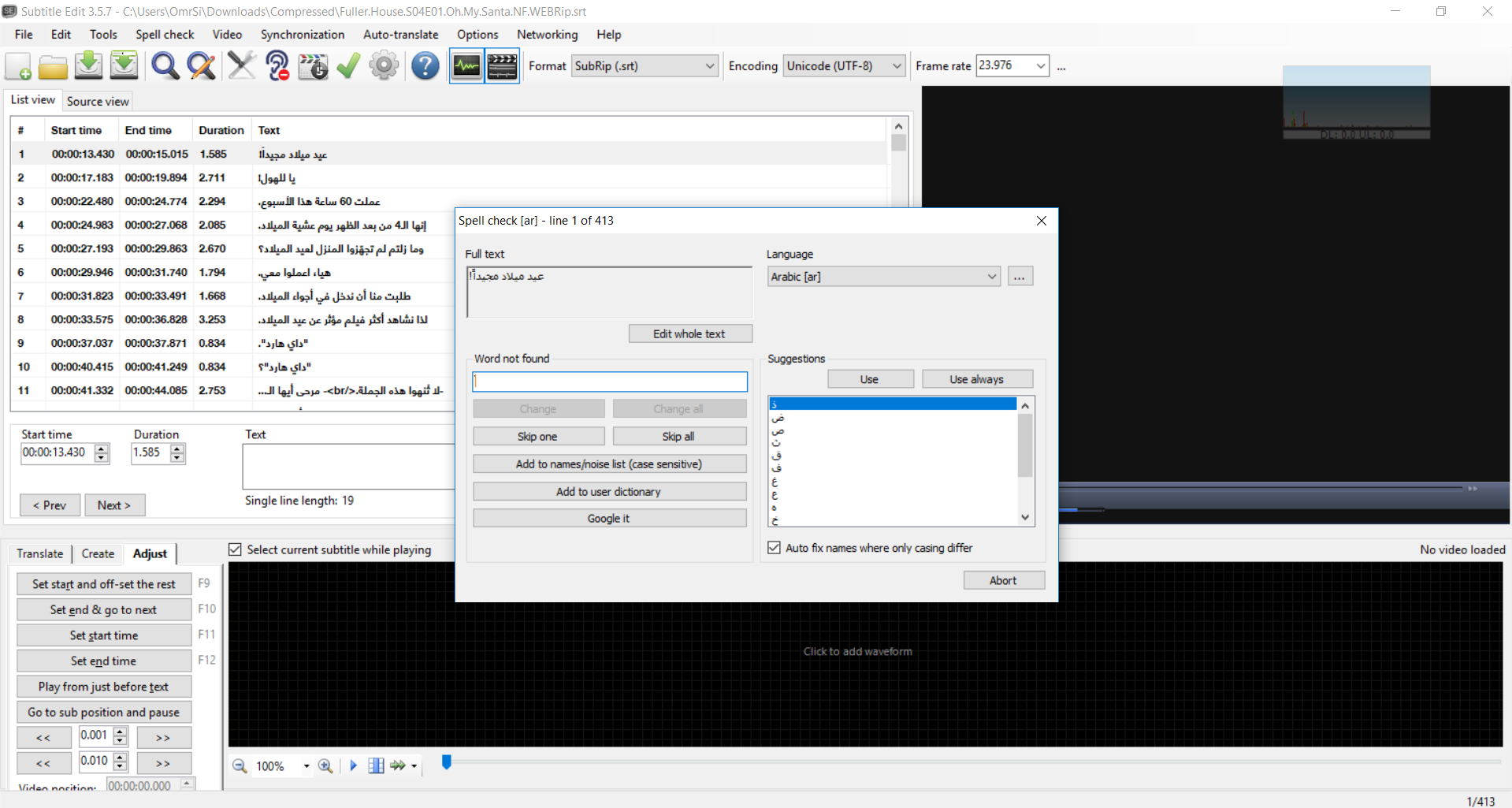Click Play from just before text

pos(104,687)
